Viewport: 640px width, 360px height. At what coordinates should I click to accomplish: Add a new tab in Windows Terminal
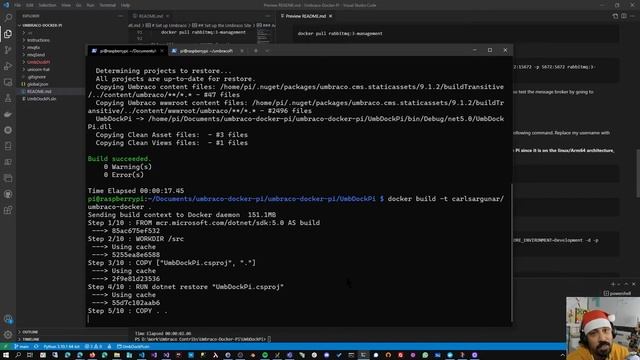tap(256, 51)
